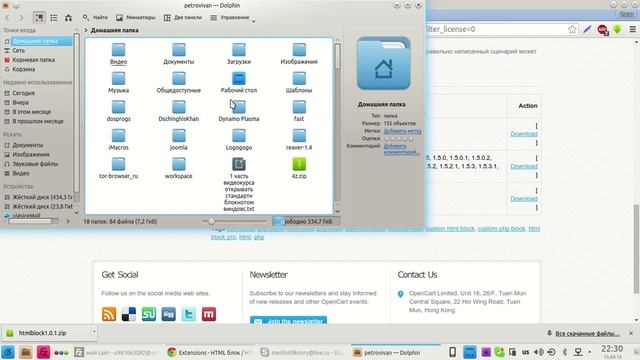The height and width of the screenshot is (360, 640).
Task: Select the dosprogs folder
Action: point(118,111)
